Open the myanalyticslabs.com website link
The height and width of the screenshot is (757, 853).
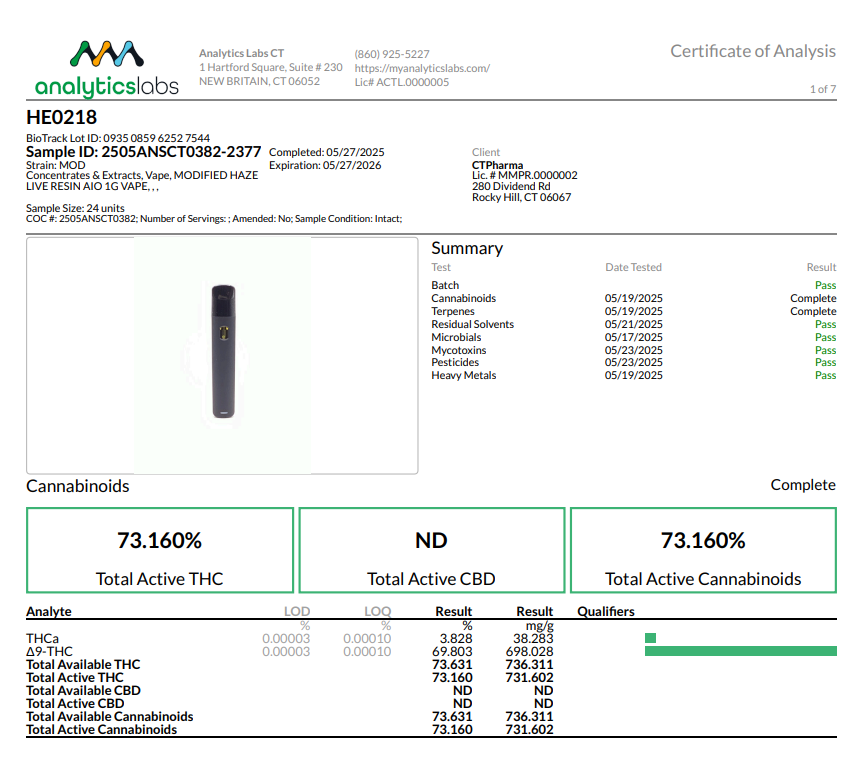tap(421, 68)
